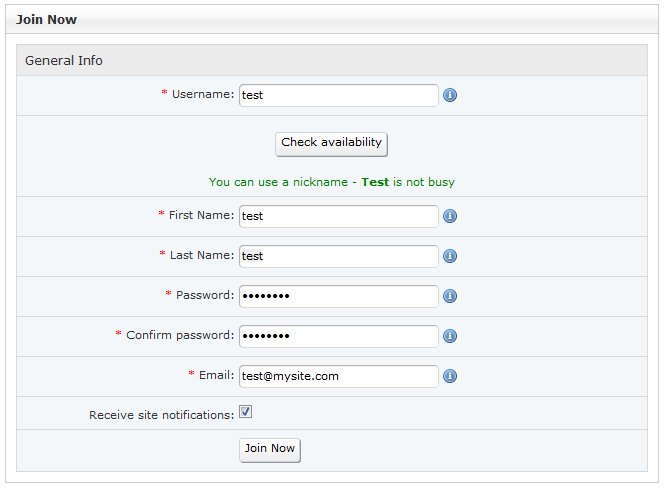Viewport: 664px width, 491px height.
Task: Click the Email field info icon
Action: click(x=450, y=376)
